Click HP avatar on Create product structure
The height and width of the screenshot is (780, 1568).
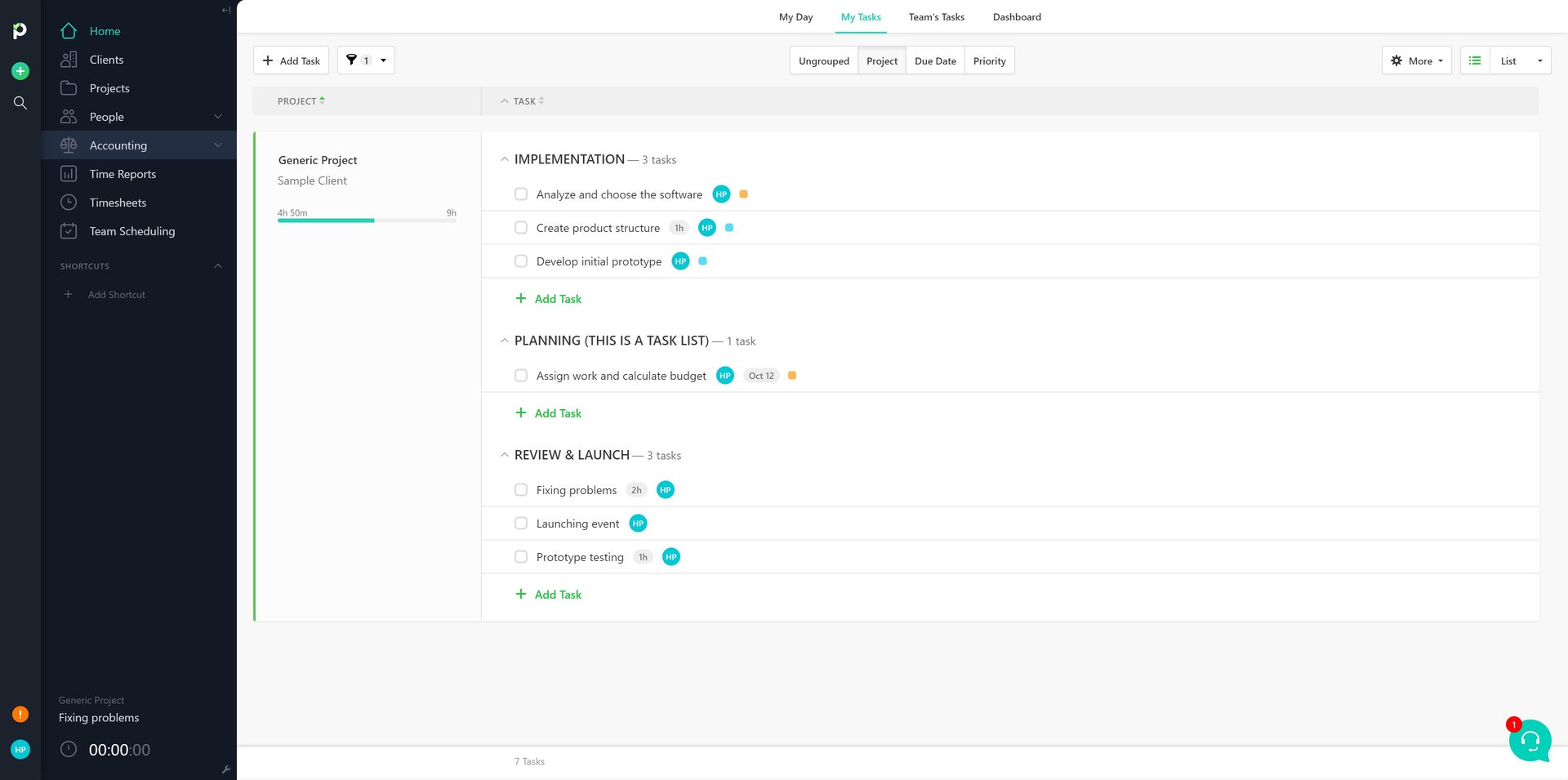click(707, 228)
